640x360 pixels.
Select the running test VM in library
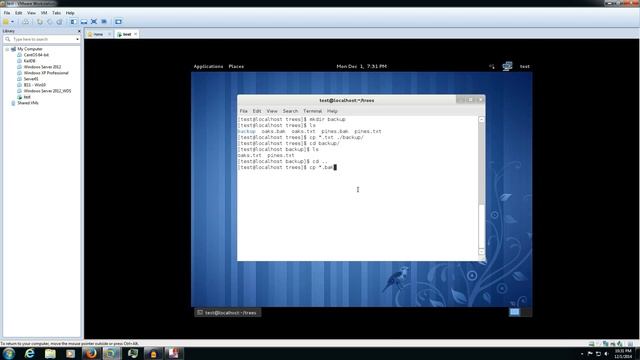click(27, 97)
